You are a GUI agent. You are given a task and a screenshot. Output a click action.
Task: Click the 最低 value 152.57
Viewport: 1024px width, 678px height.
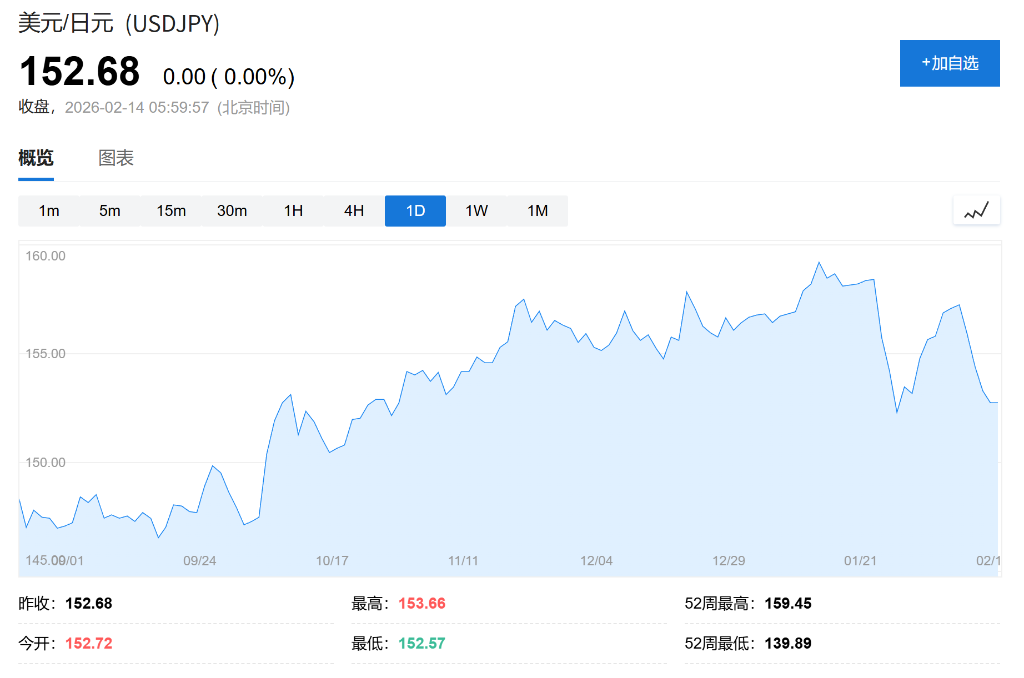422,643
